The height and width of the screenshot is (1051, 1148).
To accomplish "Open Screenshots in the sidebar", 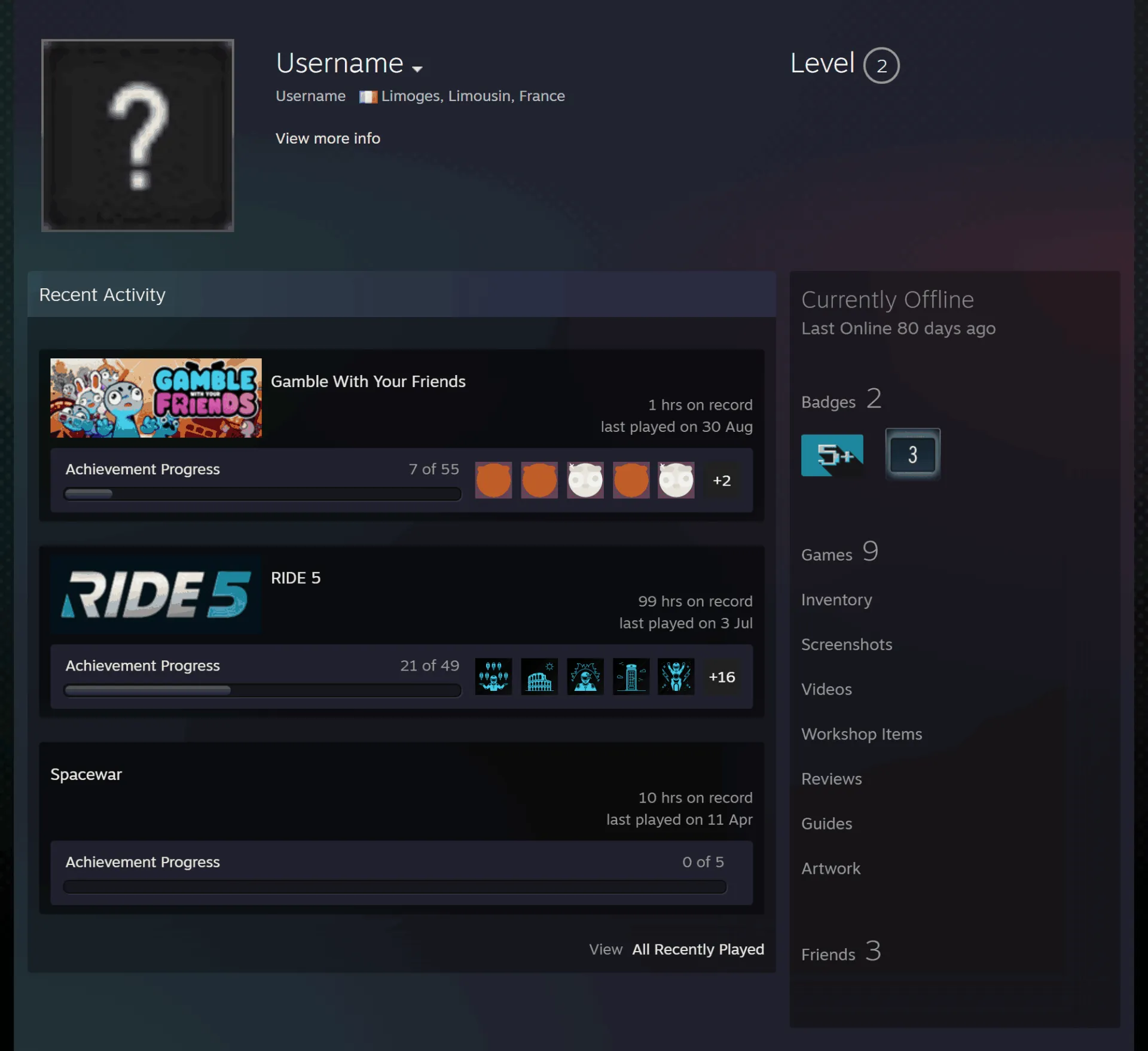I will [847, 644].
